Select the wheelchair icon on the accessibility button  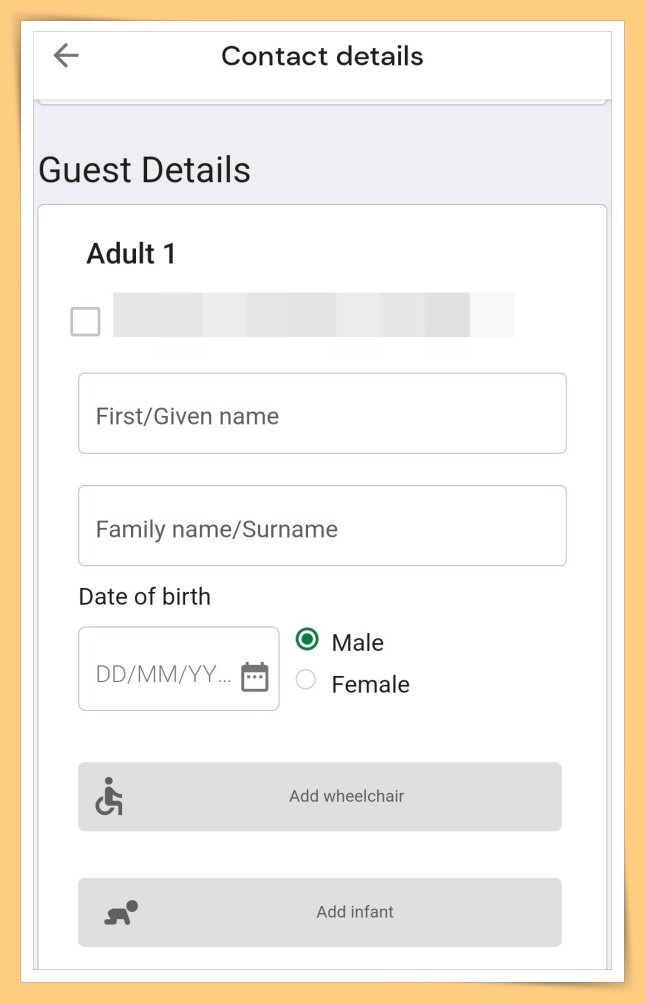coord(108,796)
